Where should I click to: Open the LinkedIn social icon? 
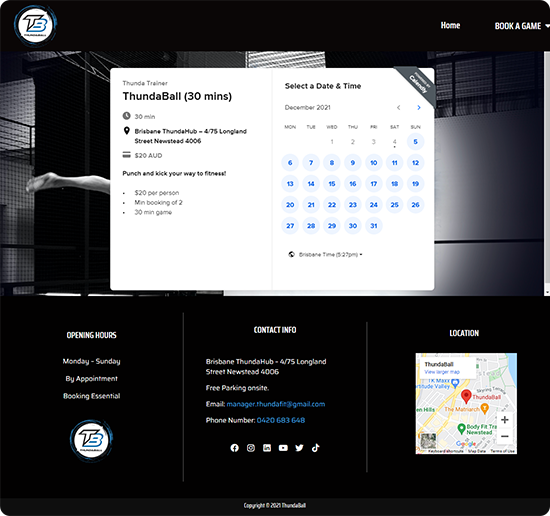click(267, 448)
